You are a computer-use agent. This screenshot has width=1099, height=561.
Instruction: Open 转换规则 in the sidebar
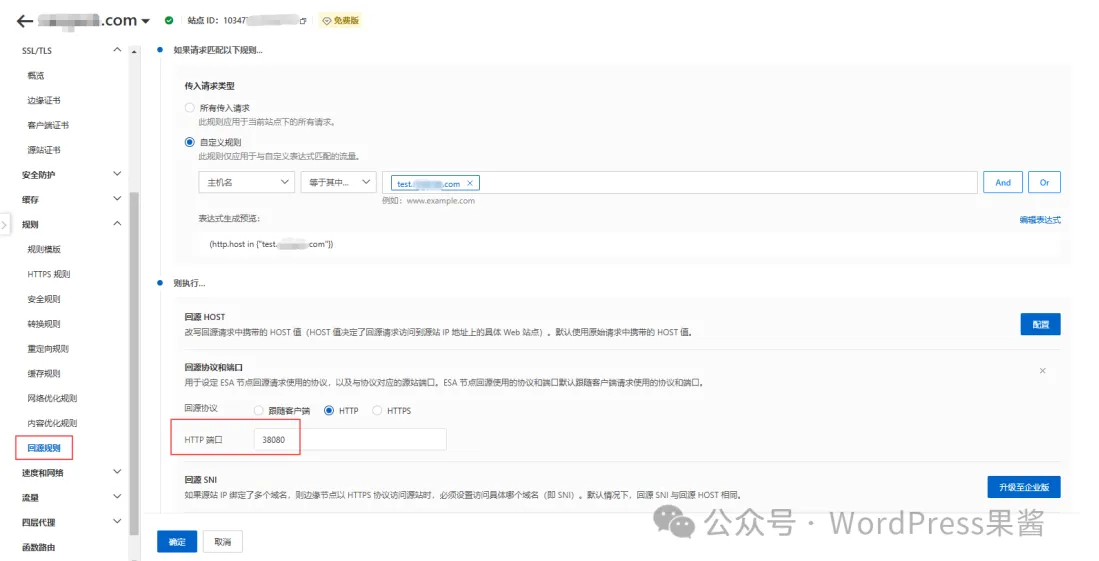click(x=43, y=324)
